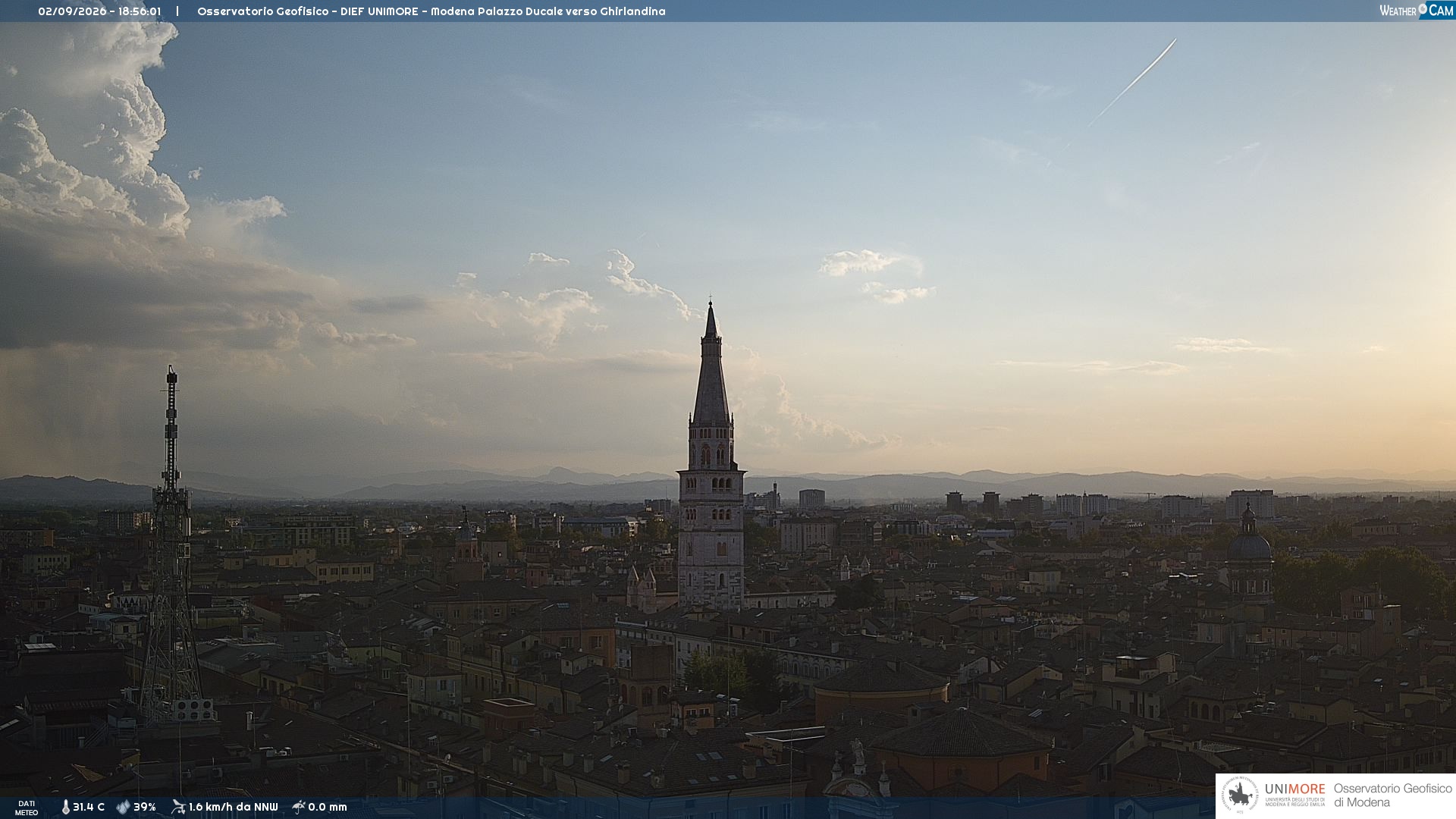The width and height of the screenshot is (1456, 819).
Task: Click the wind anemometer icon
Action: click(x=178, y=807)
